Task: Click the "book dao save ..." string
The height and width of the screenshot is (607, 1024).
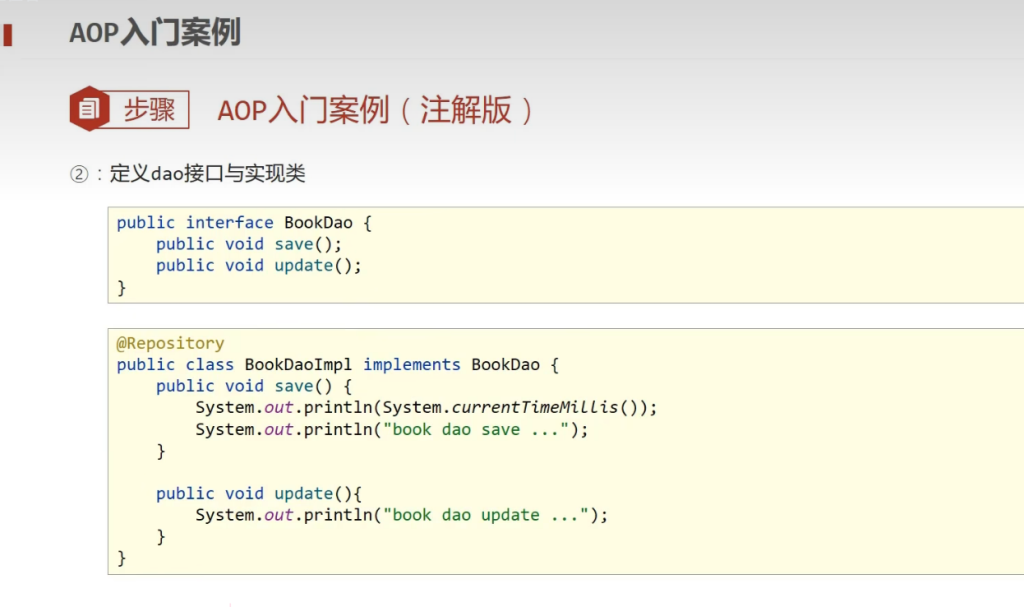Action: (476, 430)
